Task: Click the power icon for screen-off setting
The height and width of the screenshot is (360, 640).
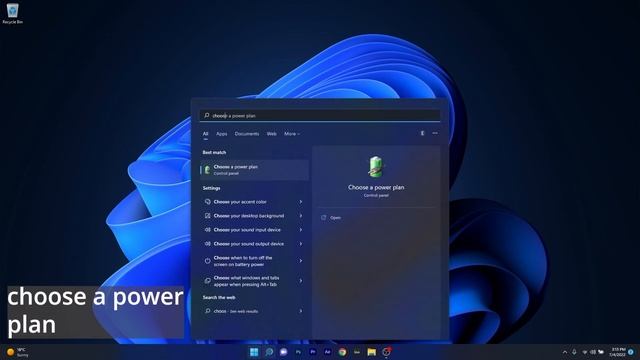Action: click(207, 261)
